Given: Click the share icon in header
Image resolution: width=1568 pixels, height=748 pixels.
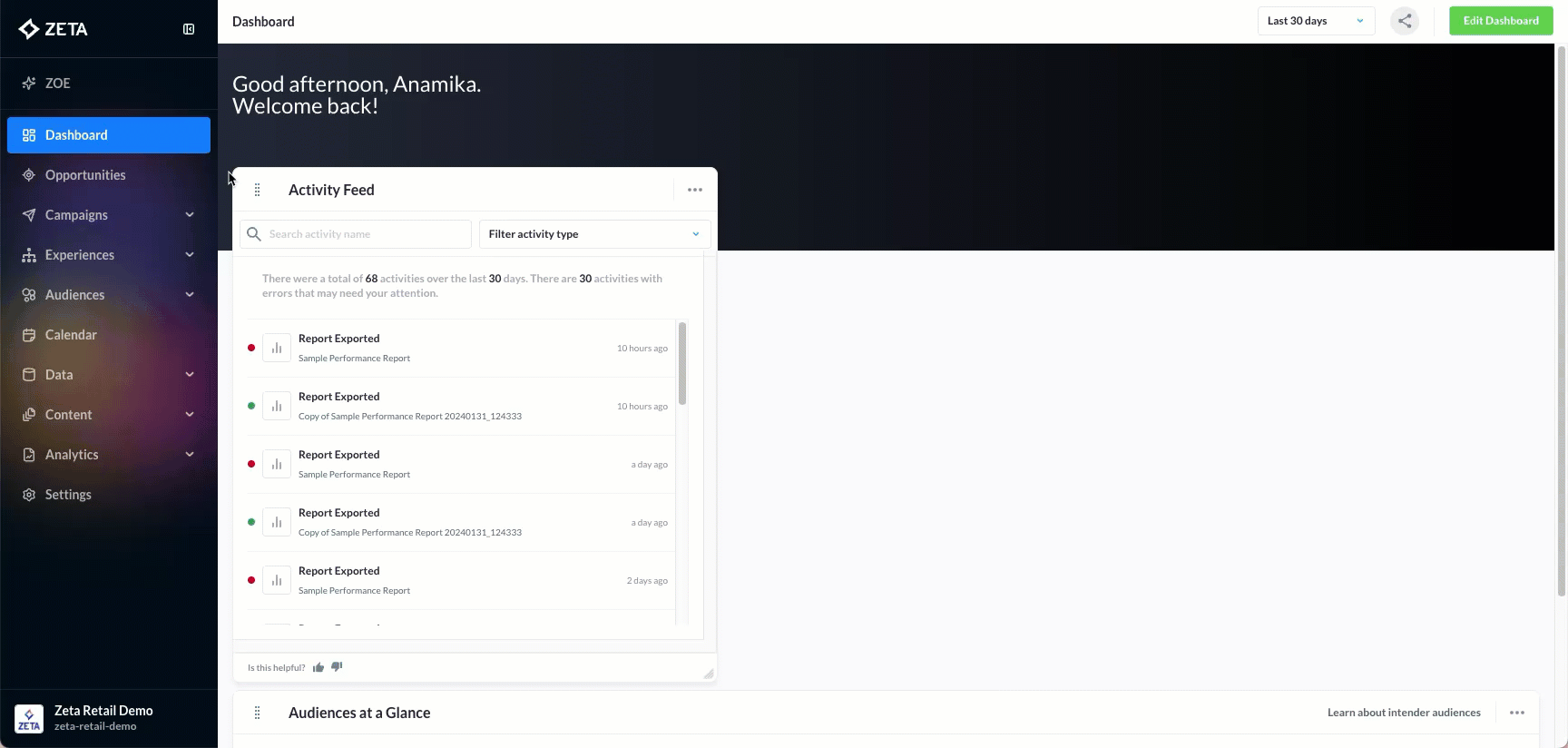Looking at the screenshot, I should click(1405, 21).
